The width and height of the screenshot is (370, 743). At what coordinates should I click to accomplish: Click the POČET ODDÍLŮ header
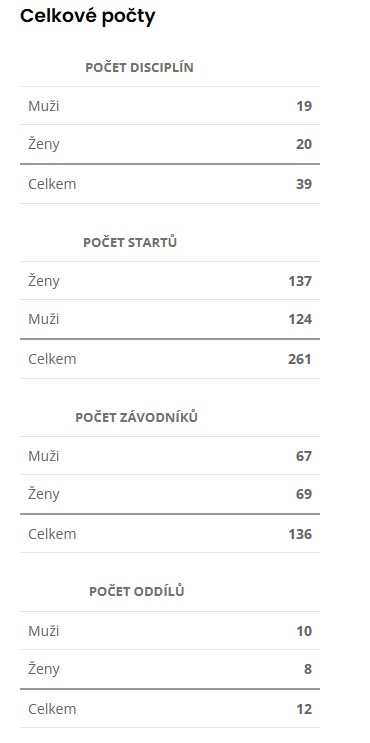point(136,591)
